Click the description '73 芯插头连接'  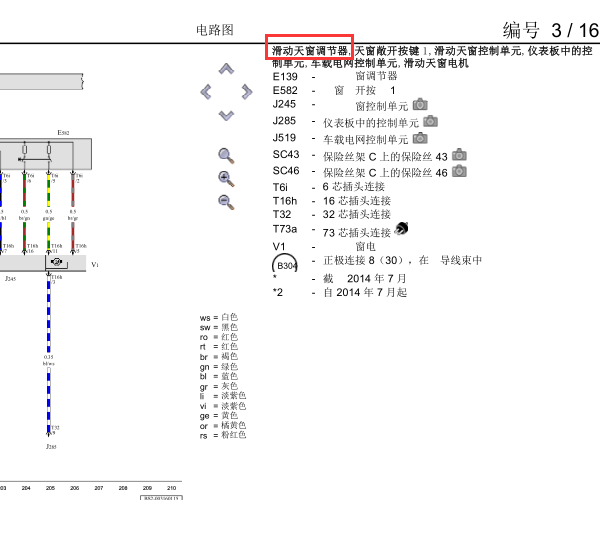[x=357, y=233]
